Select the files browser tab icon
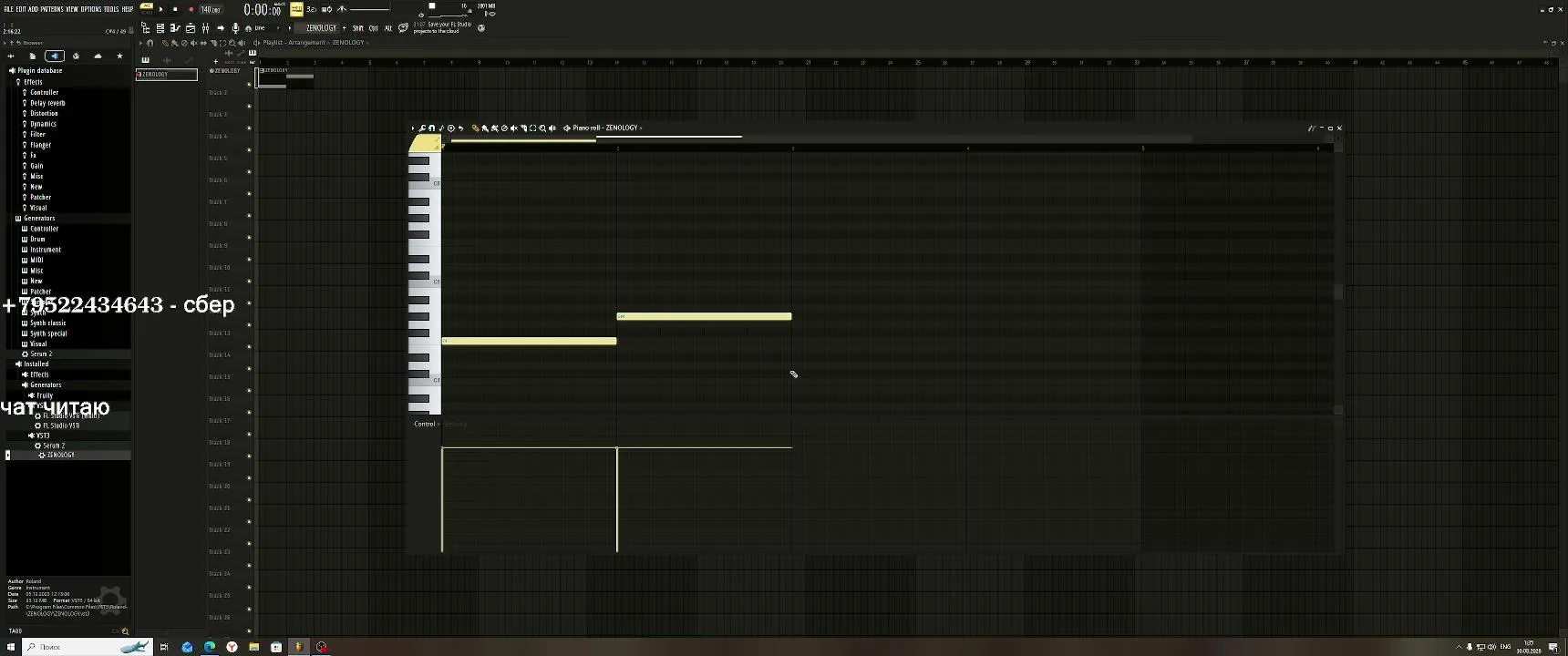Screen dimensions: 1568x656 click(x=33, y=56)
